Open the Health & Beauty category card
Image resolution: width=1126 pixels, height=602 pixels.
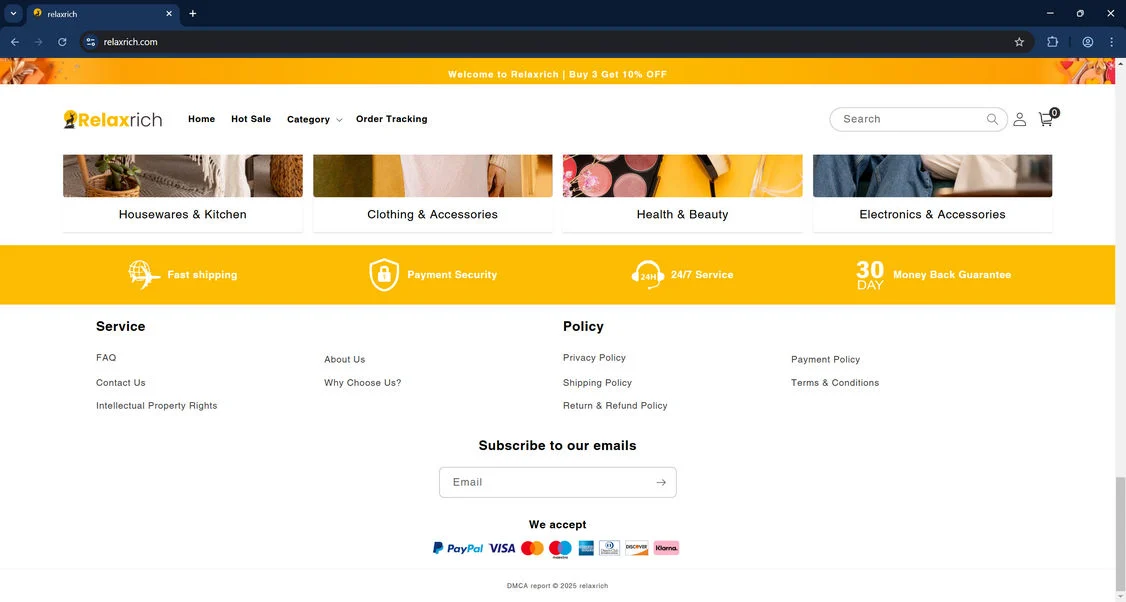coord(682,193)
